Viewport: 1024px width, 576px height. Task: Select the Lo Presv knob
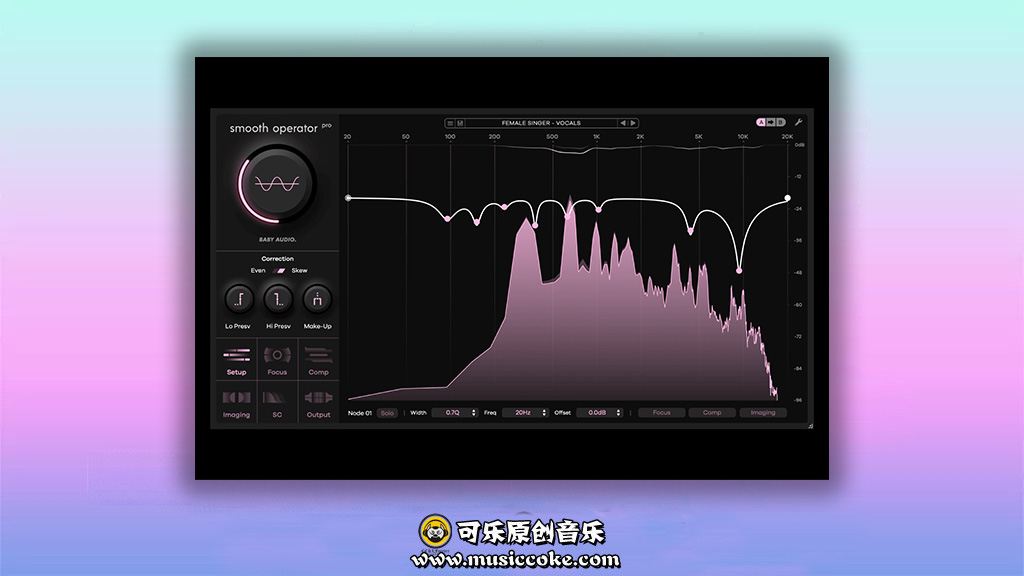pyautogui.click(x=238, y=300)
